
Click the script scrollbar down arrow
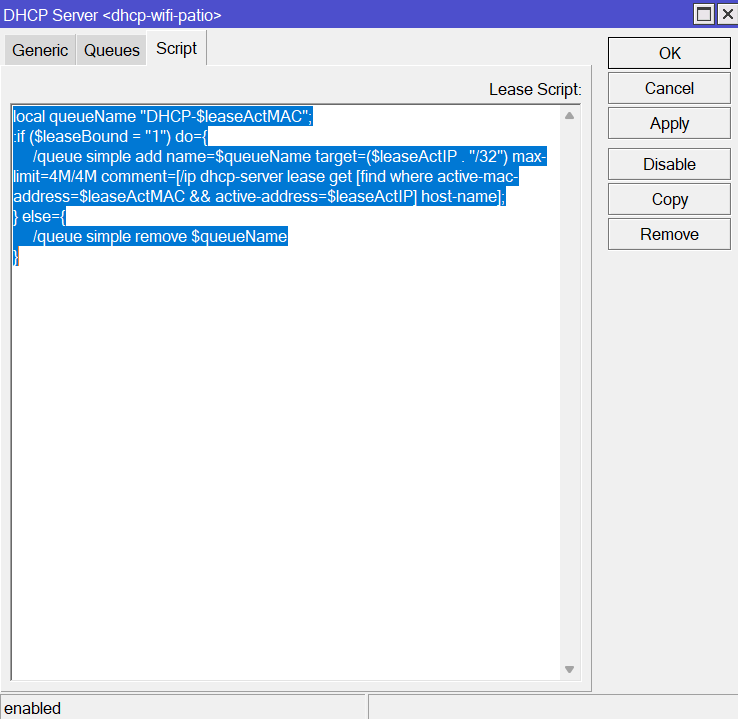point(569,669)
